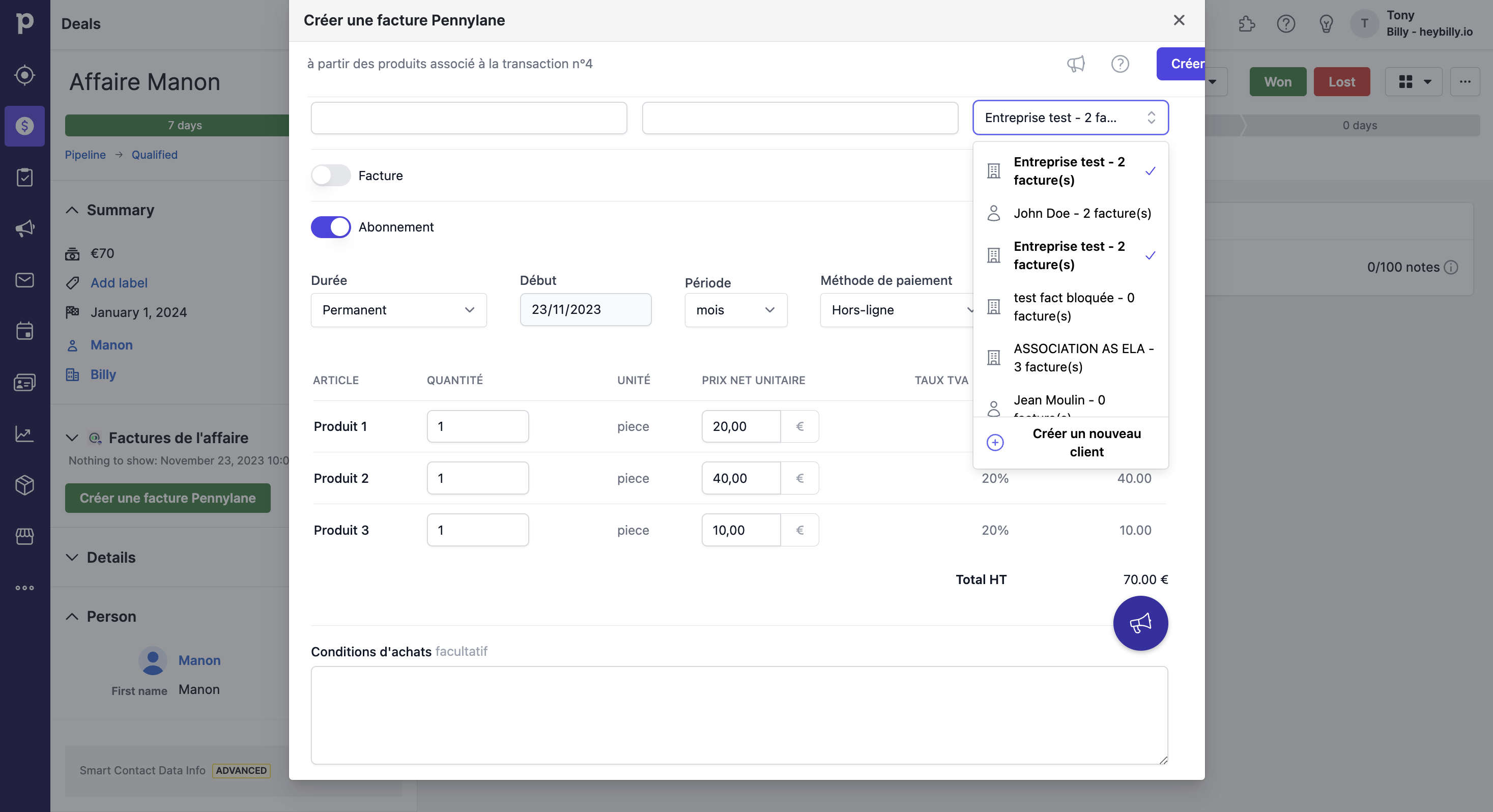
Task: Expand the Details section
Action: (x=72, y=557)
